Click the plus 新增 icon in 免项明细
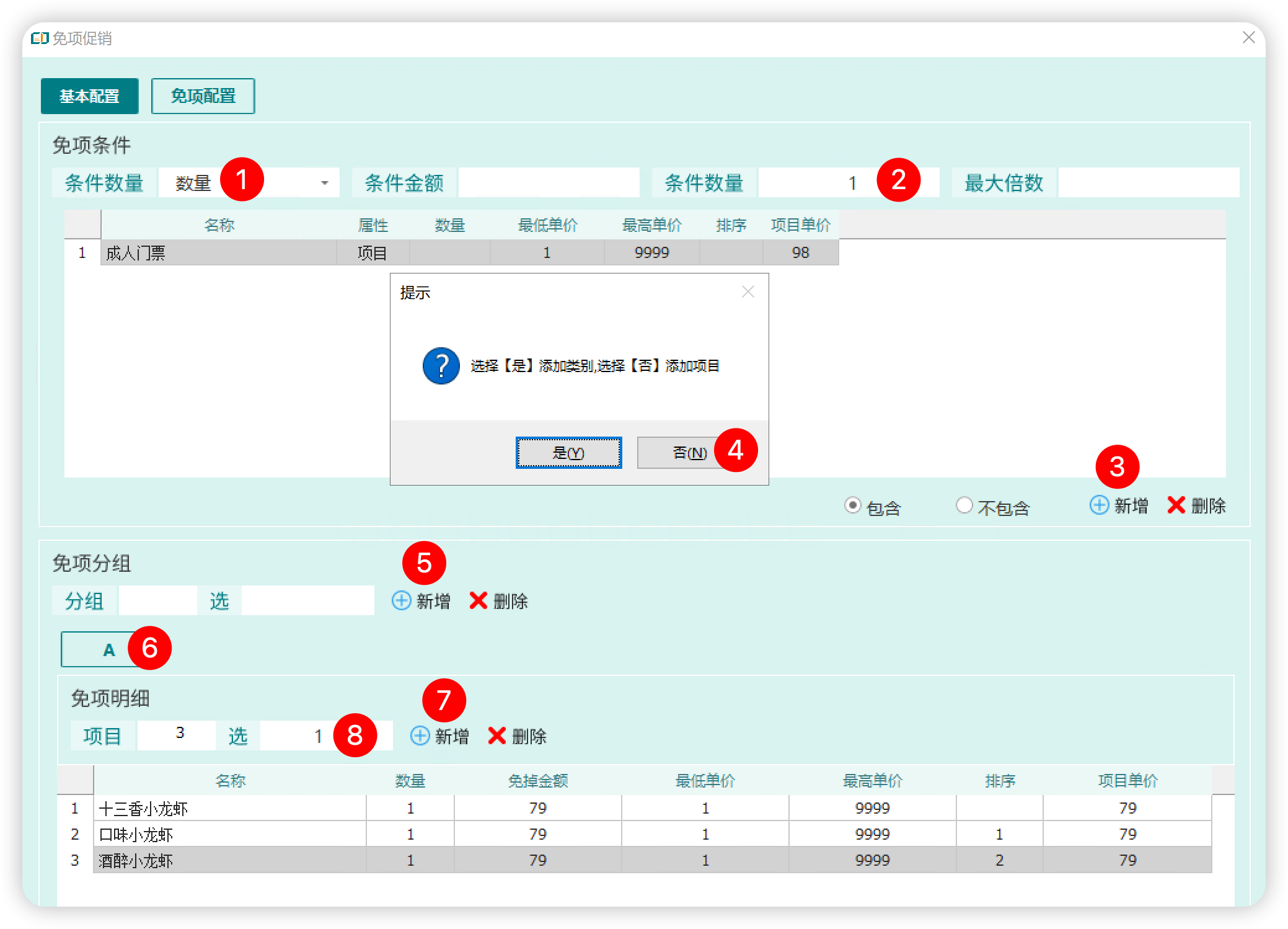Image resolution: width=1288 pixels, height=929 pixels. (420, 736)
